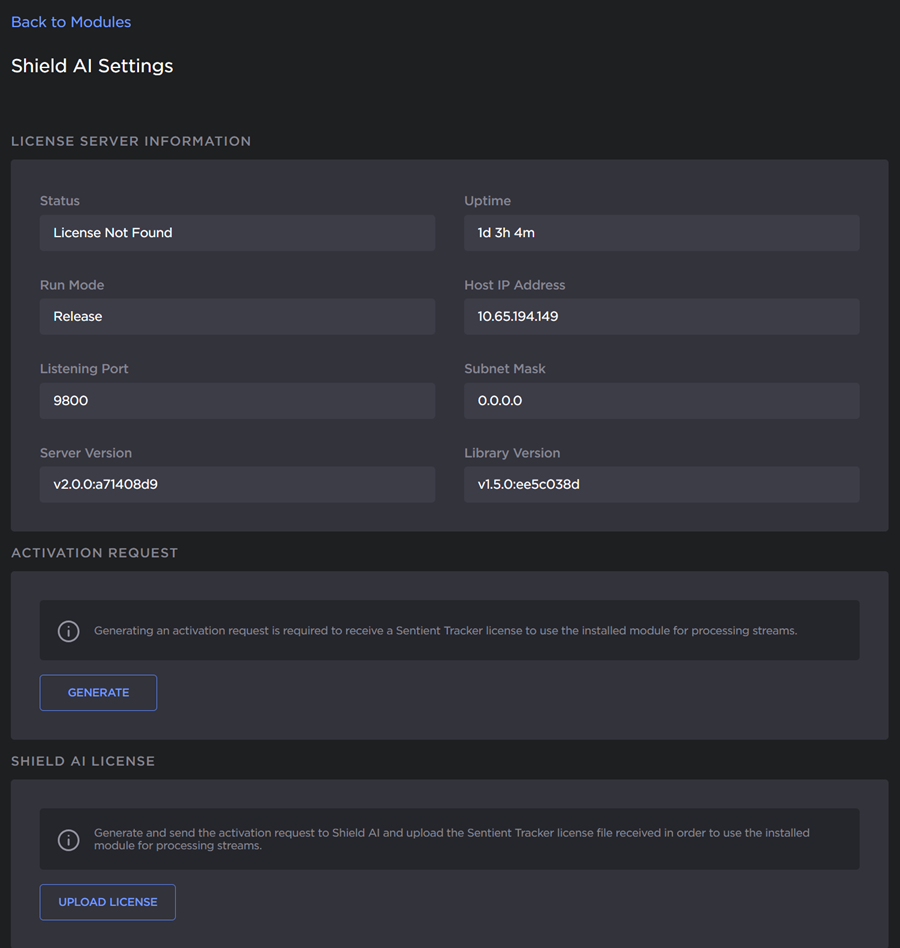Click the Subnet Mask field showing 0.0.0.0
This screenshot has height=948, width=900.
pyautogui.click(x=661, y=401)
